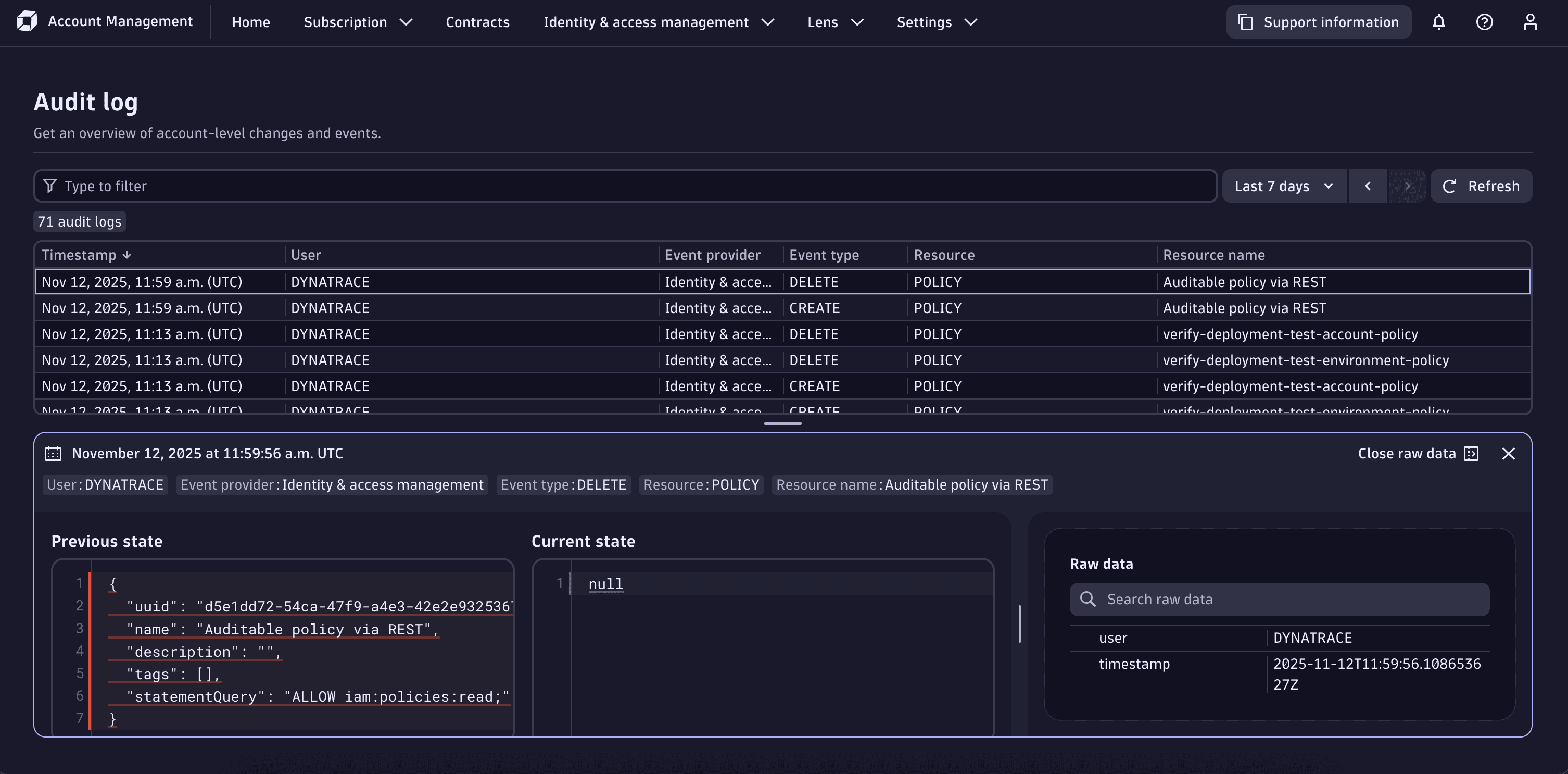
Task: Expand the Lens menu
Action: pyautogui.click(x=835, y=22)
